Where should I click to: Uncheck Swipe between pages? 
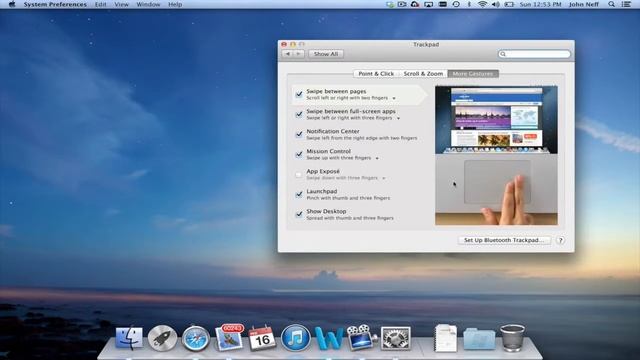299,94
